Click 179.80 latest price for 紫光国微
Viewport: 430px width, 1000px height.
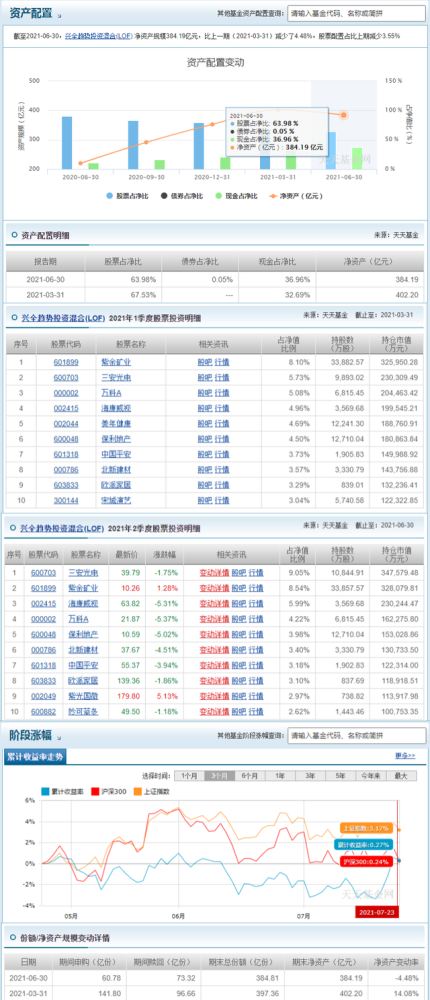pos(130,696)
